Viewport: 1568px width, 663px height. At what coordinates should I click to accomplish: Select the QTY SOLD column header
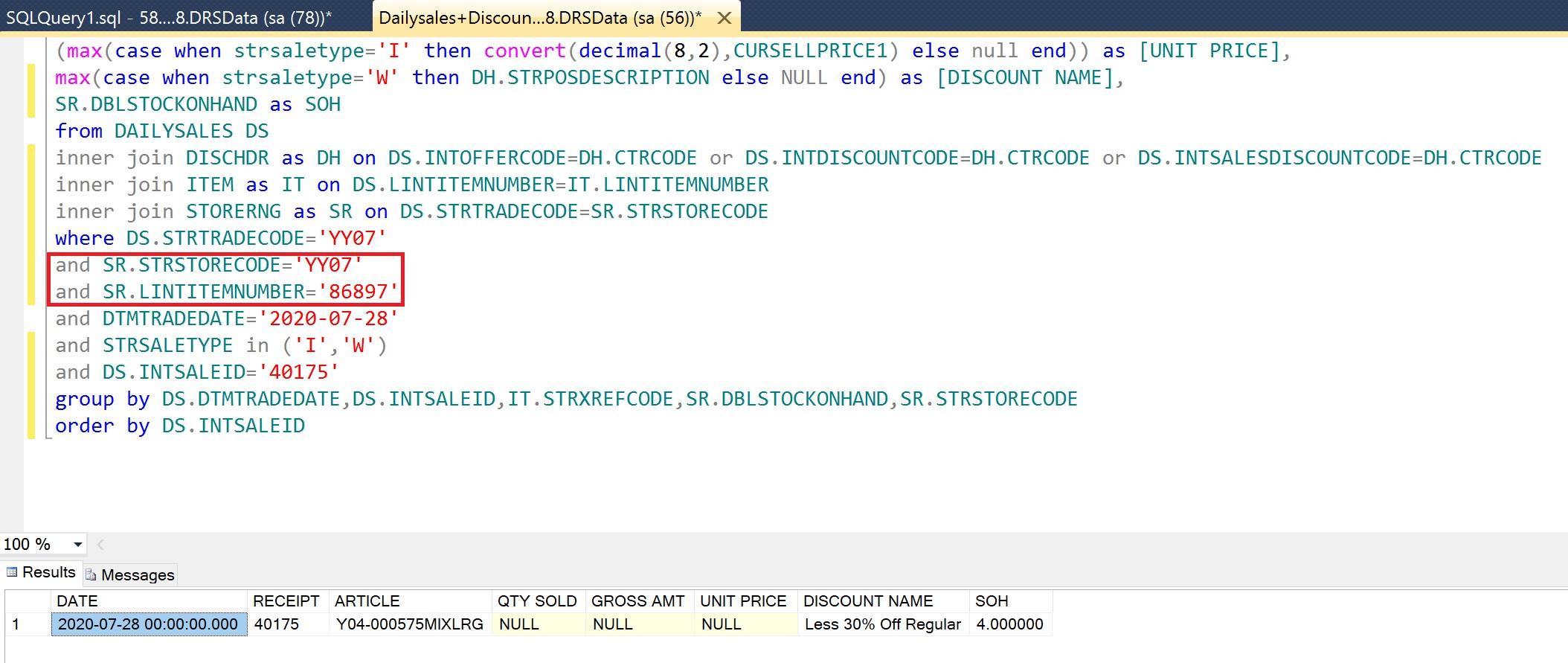538,601
